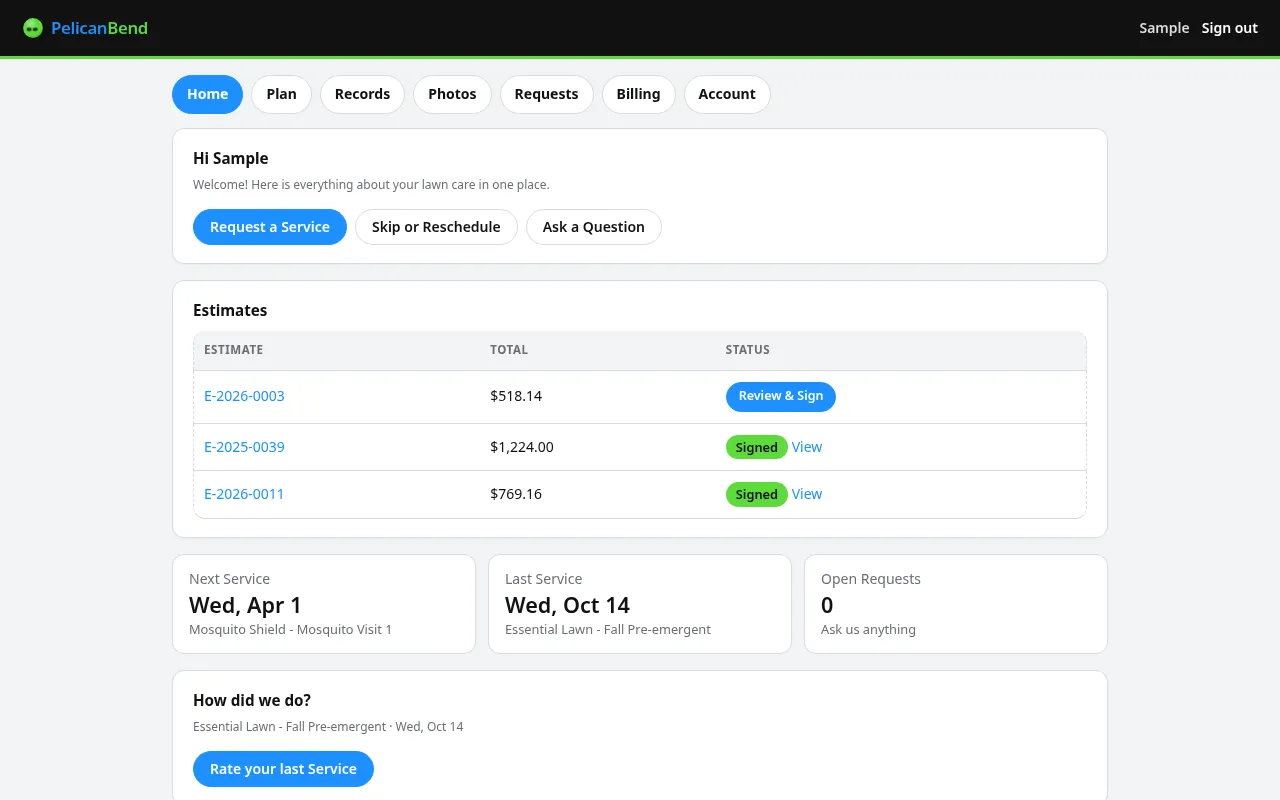1280x800 pixels.
Task: Review & Sign estimate E-2026-0003
Action: point(781,396)
